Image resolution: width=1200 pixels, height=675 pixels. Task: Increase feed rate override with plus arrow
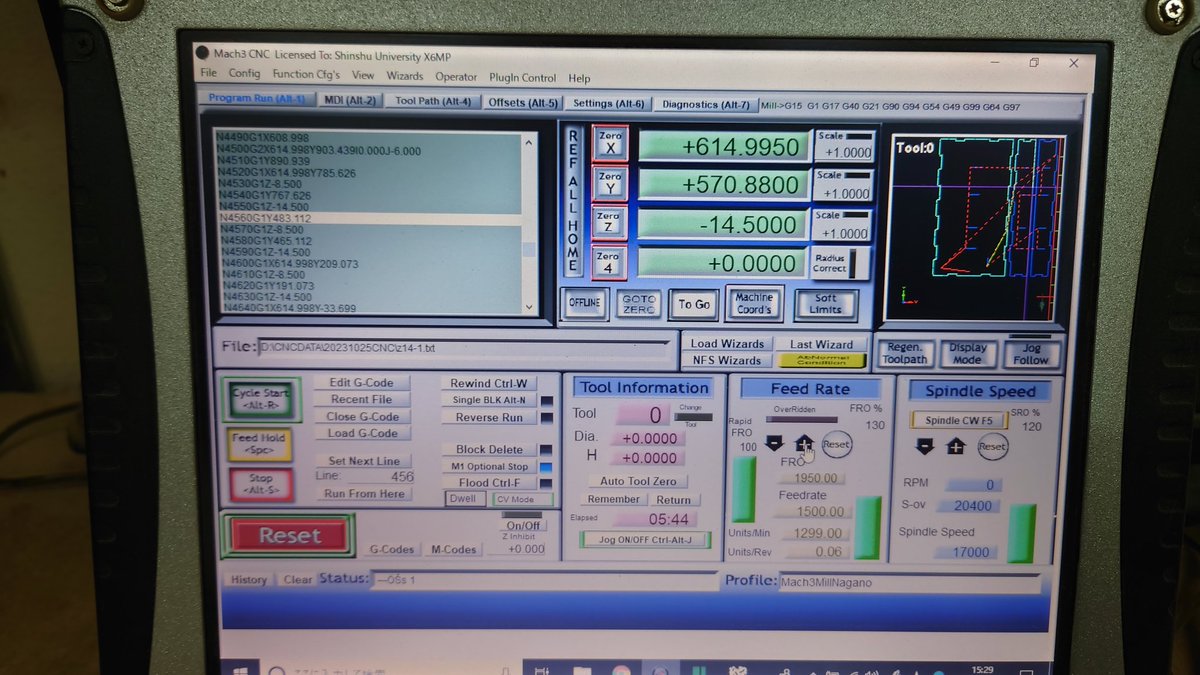point(804,443)
